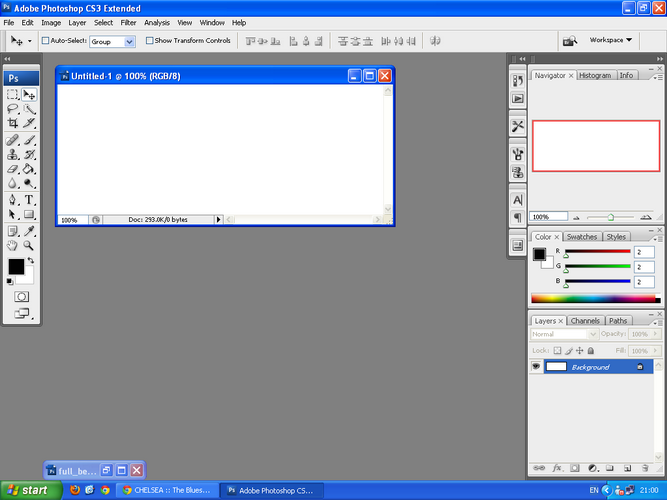Viewport: 667px width, 500px height.
Task: Collapse the toolbox panel arrows
Action: pyautogui.click(x=7, y=59)
